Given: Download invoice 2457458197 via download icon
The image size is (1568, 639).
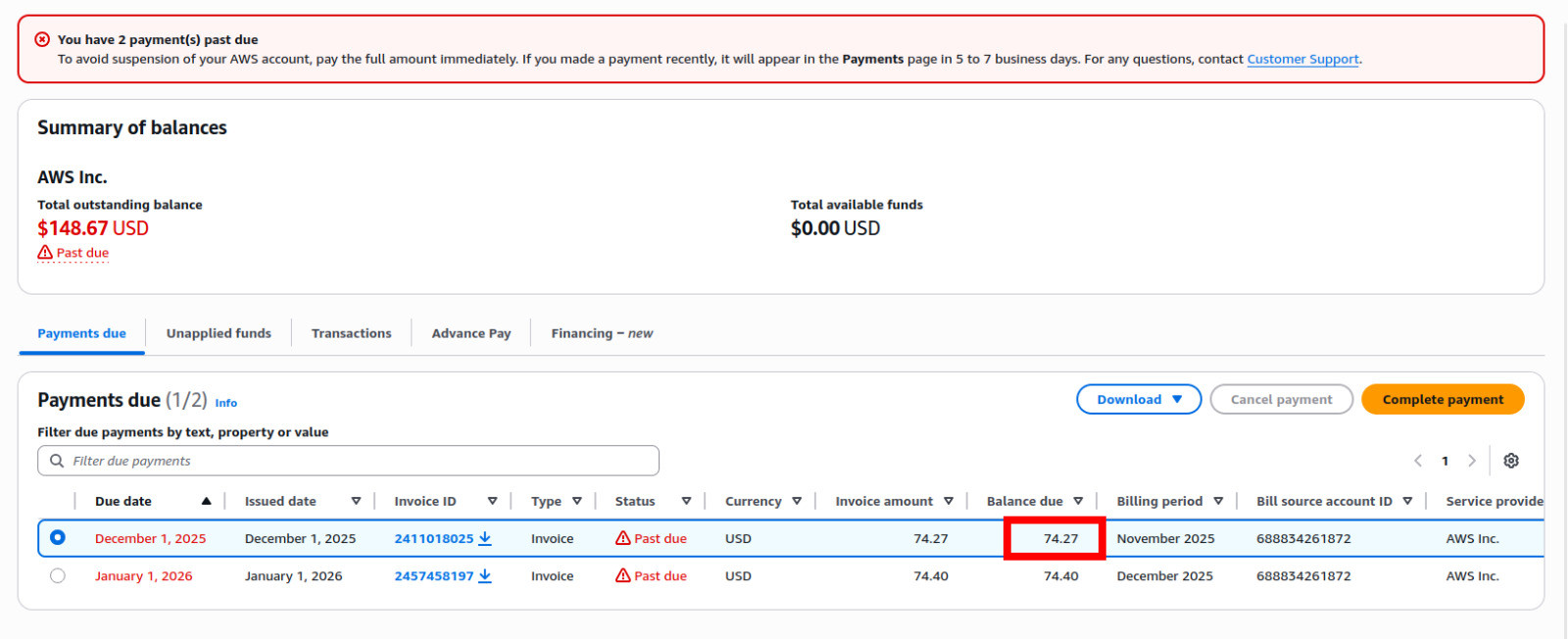Looking at the screenshot, I should (x=485, y=576).
